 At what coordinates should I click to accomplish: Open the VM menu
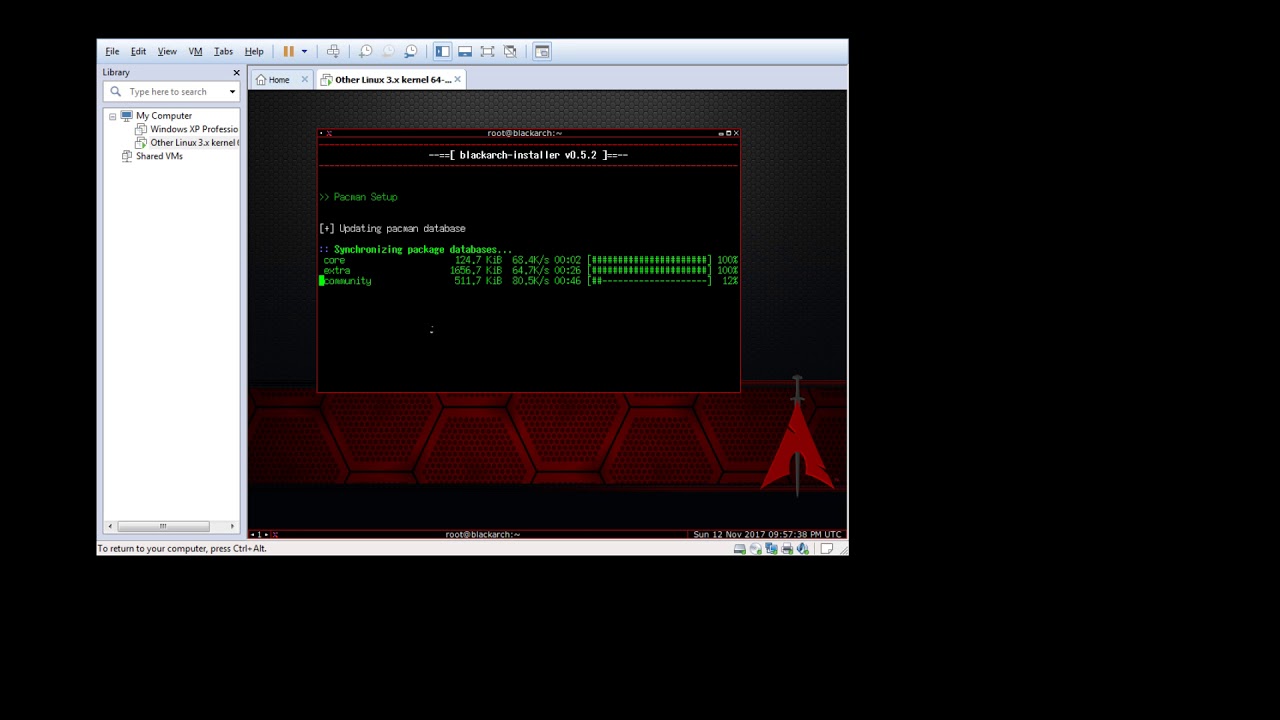coord(195,51)
